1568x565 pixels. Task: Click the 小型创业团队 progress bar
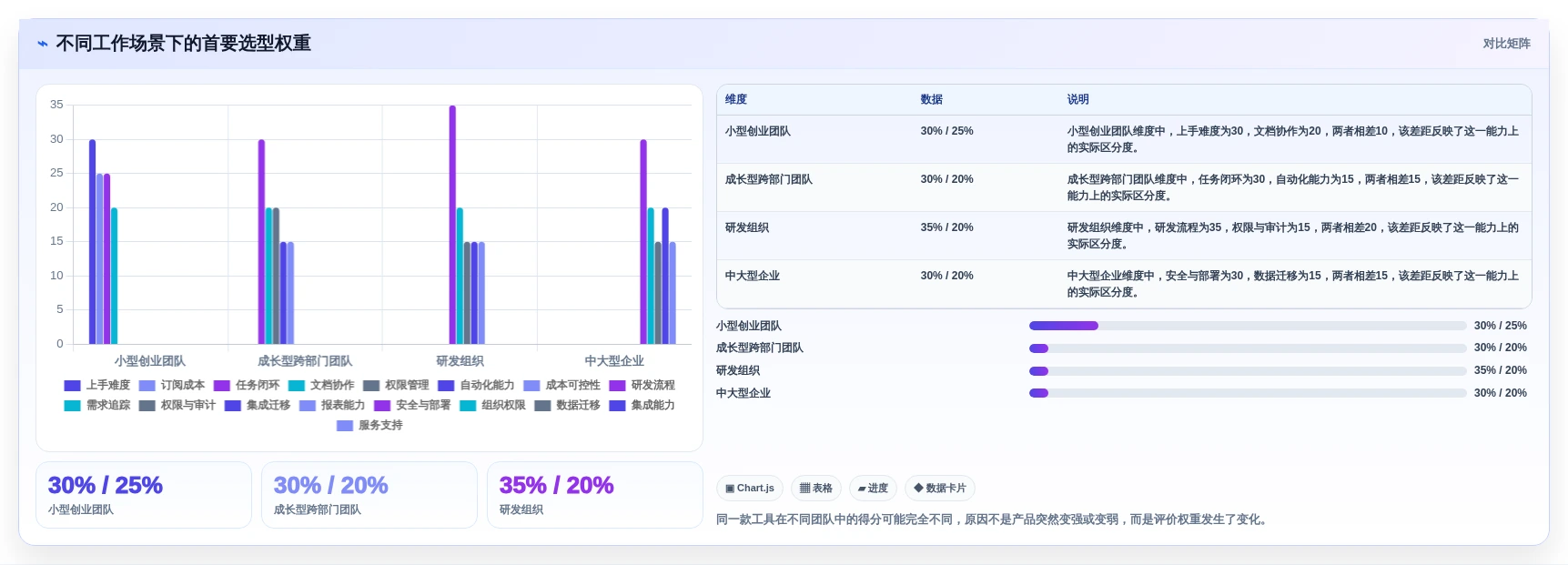[1248, 326]
